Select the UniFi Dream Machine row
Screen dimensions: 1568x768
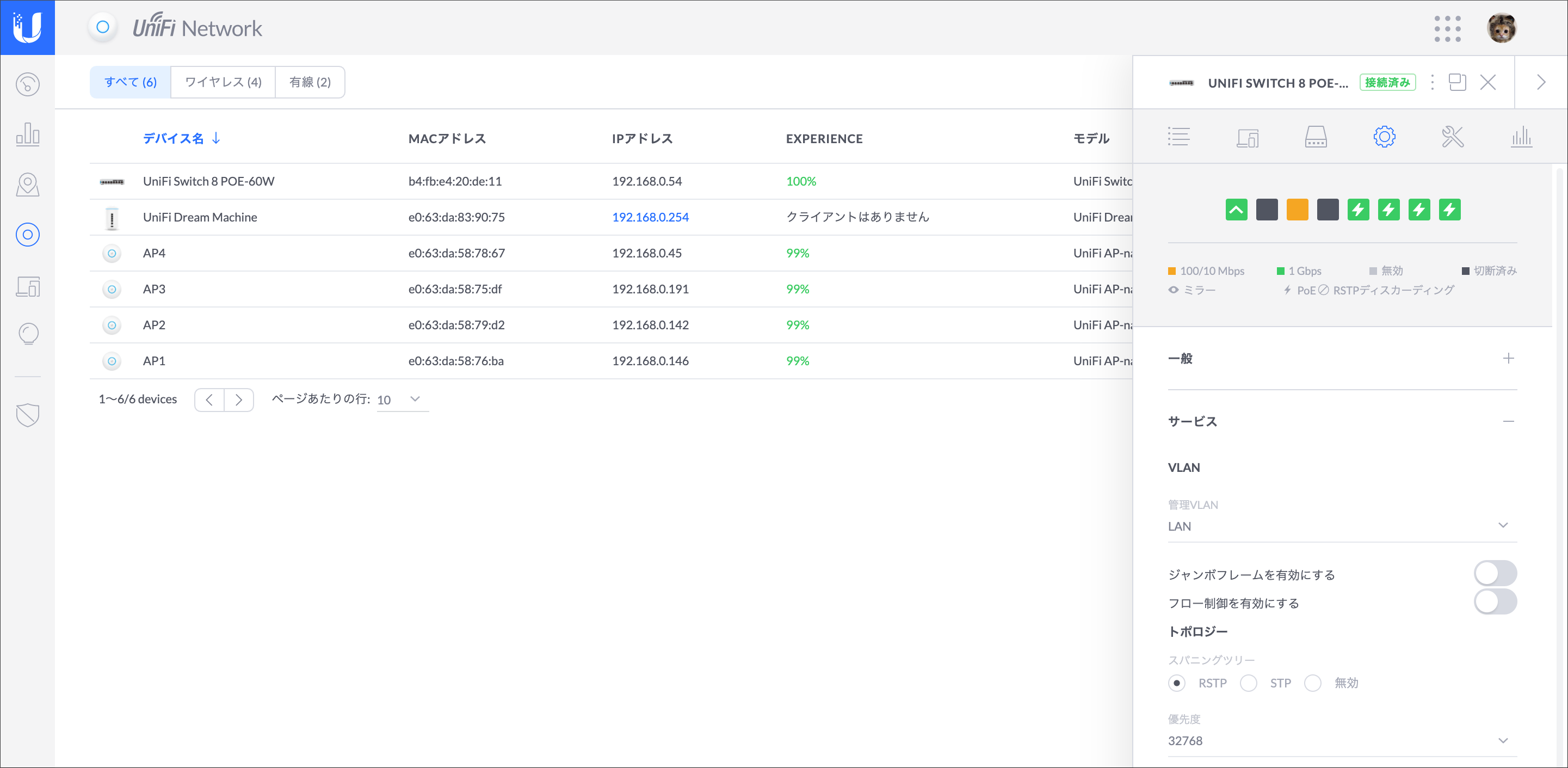click(x=610, y=217)
